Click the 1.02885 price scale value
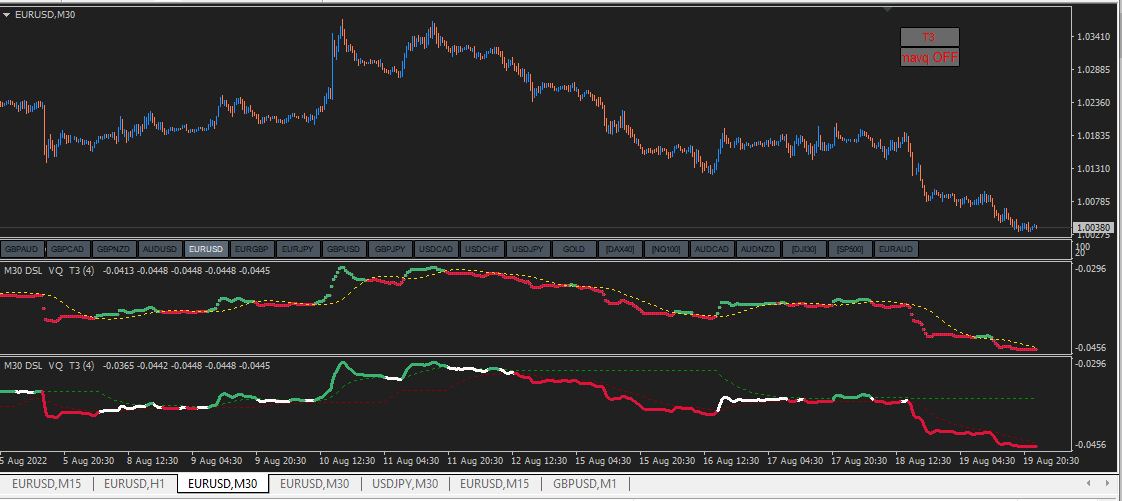The image size is (1122, 501). (1093, 69)
